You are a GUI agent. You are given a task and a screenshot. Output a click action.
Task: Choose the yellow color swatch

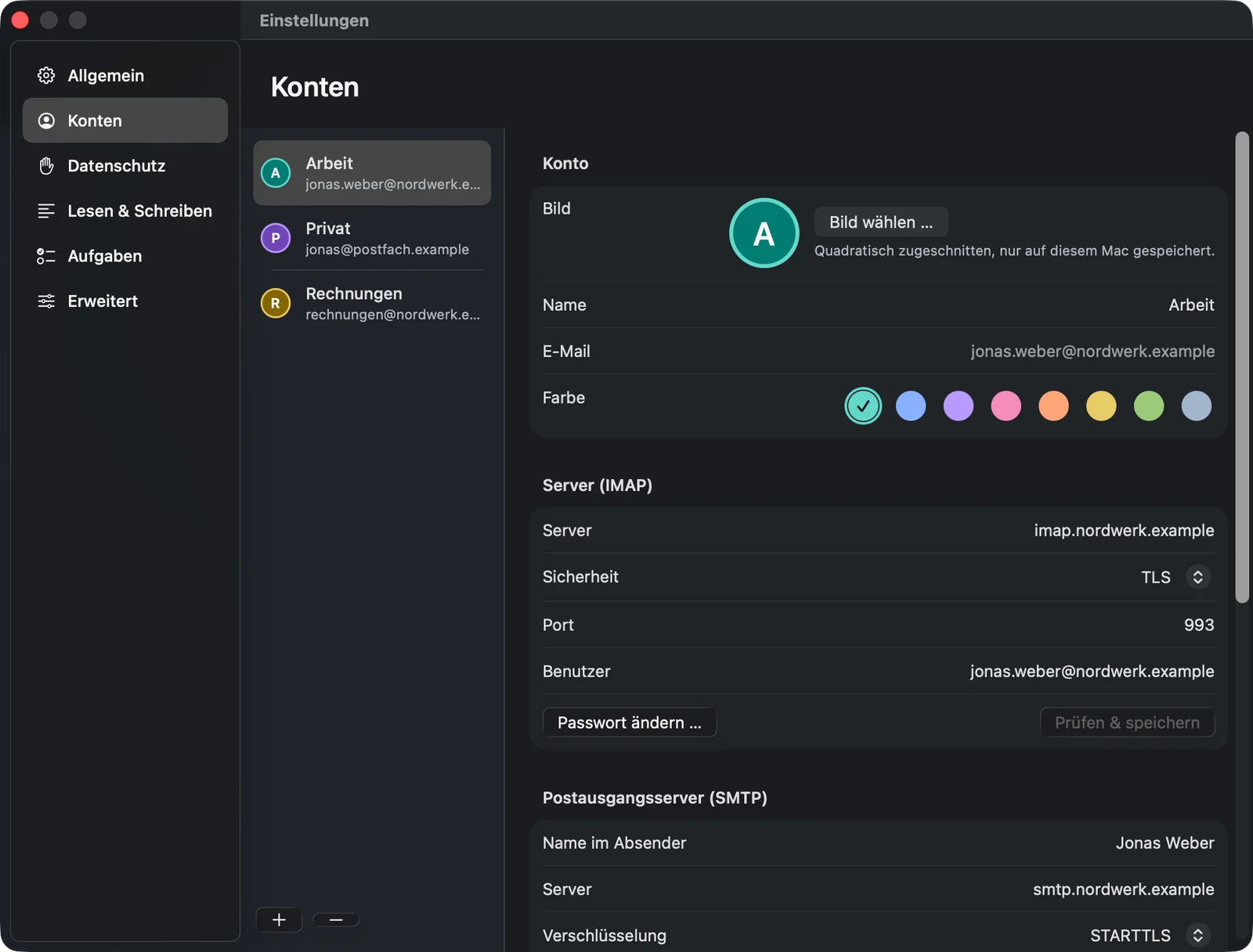coord(1101,406)
